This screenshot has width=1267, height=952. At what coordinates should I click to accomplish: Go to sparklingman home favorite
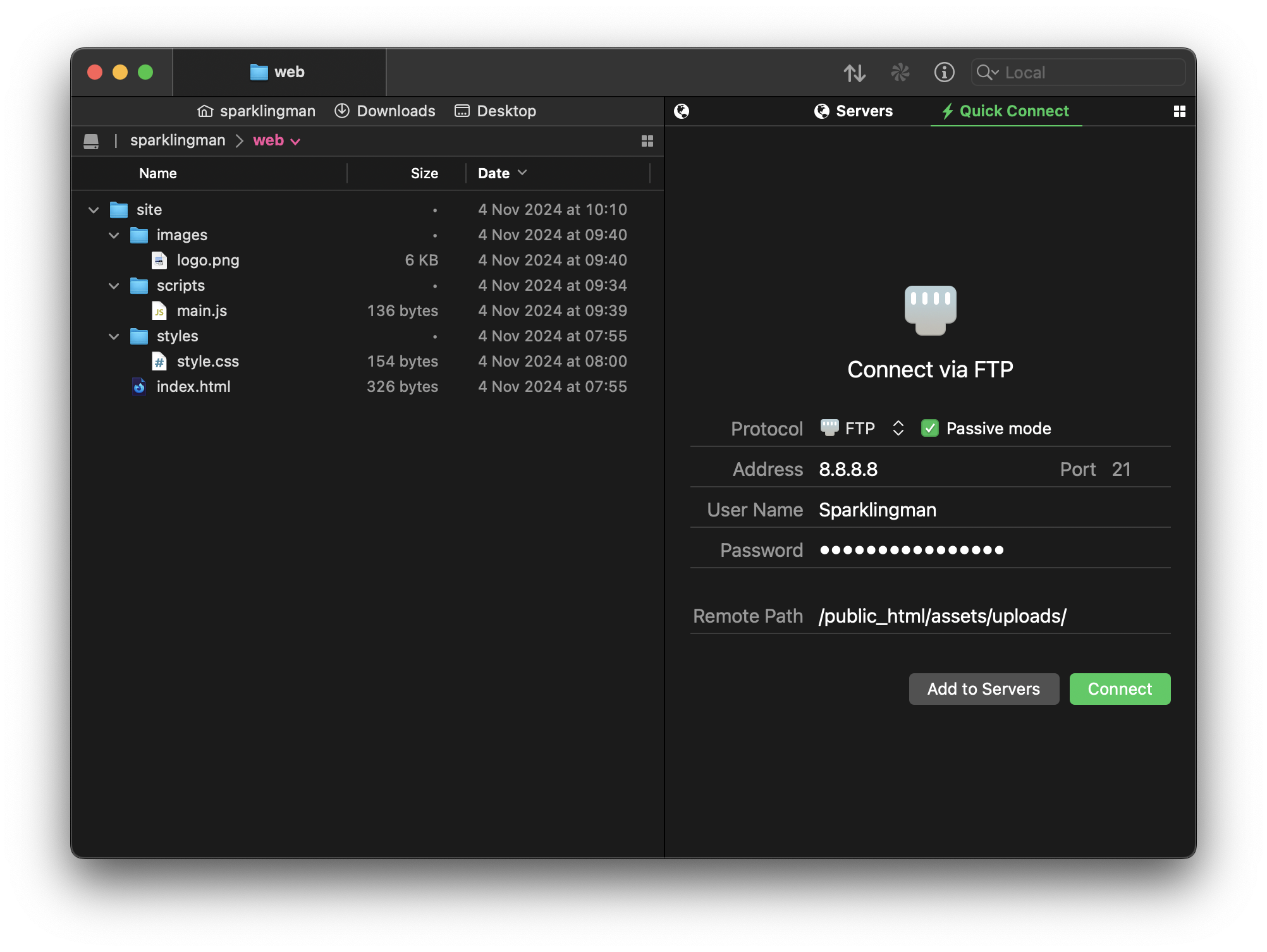pos(256,111)
